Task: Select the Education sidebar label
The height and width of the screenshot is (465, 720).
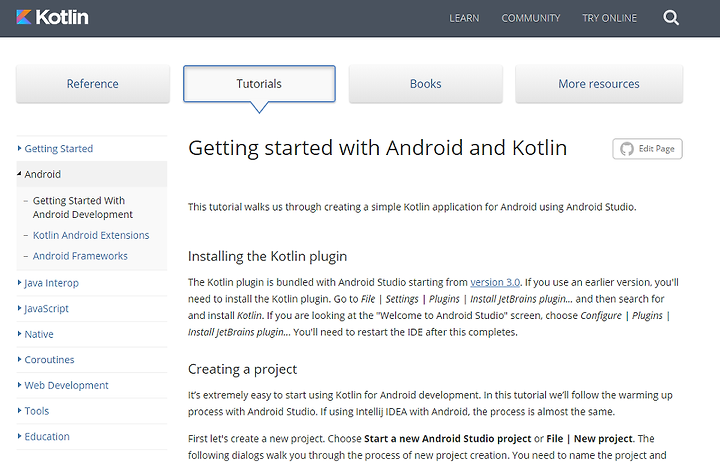Action: point(47,437)
